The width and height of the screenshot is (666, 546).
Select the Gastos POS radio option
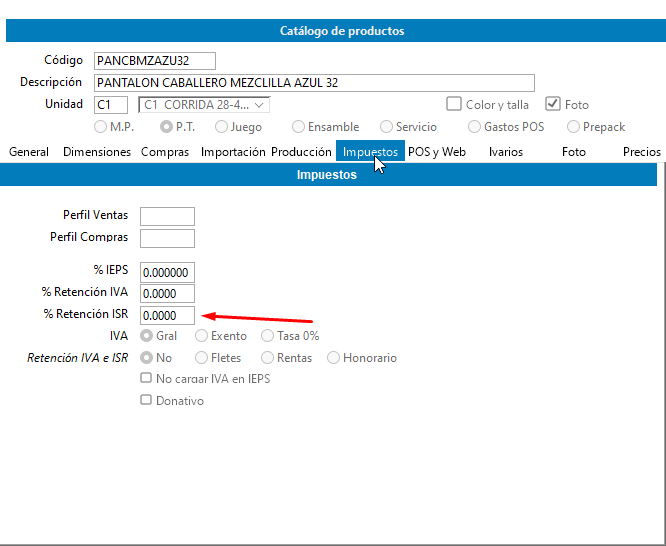click(x=474, y=127)
